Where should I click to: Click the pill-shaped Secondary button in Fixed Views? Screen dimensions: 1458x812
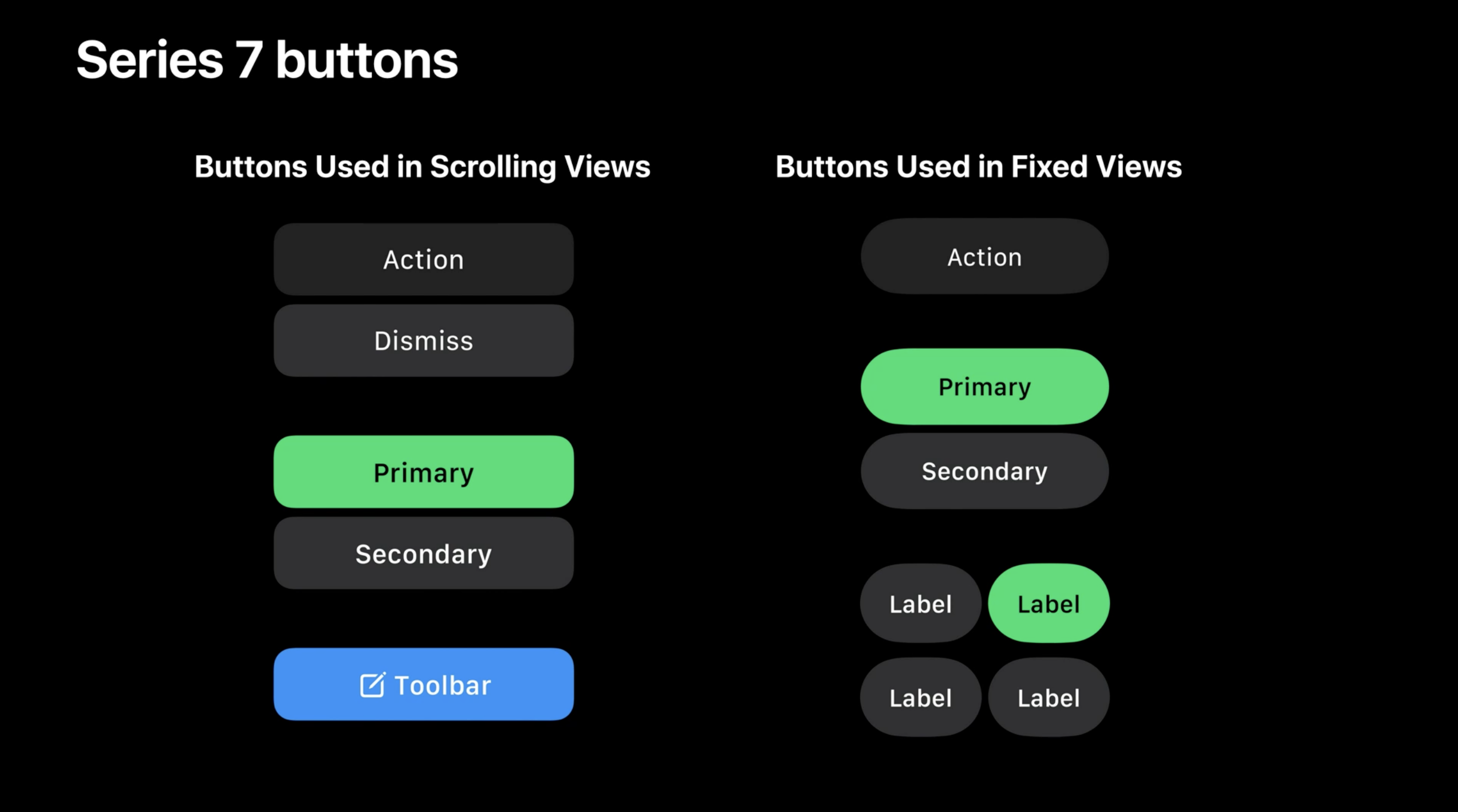click(984, 471)
